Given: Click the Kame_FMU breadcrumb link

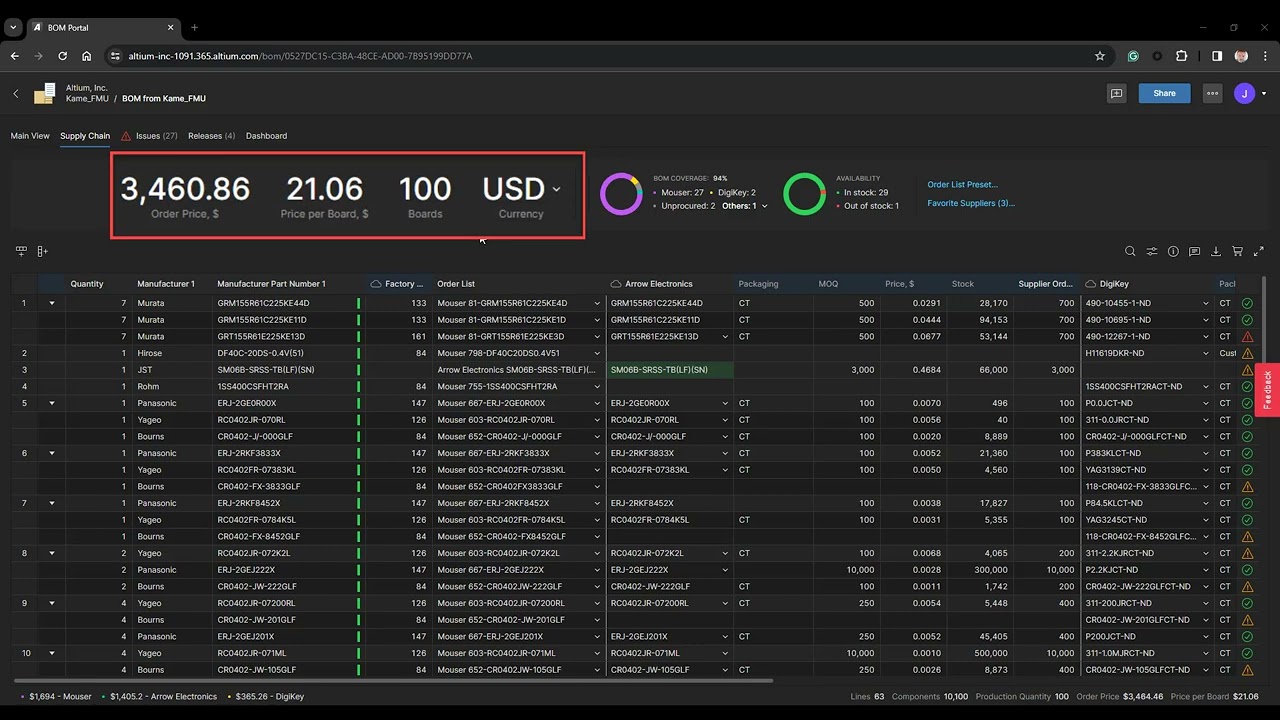Looking at the screenshot, I should tap(88, 99).
